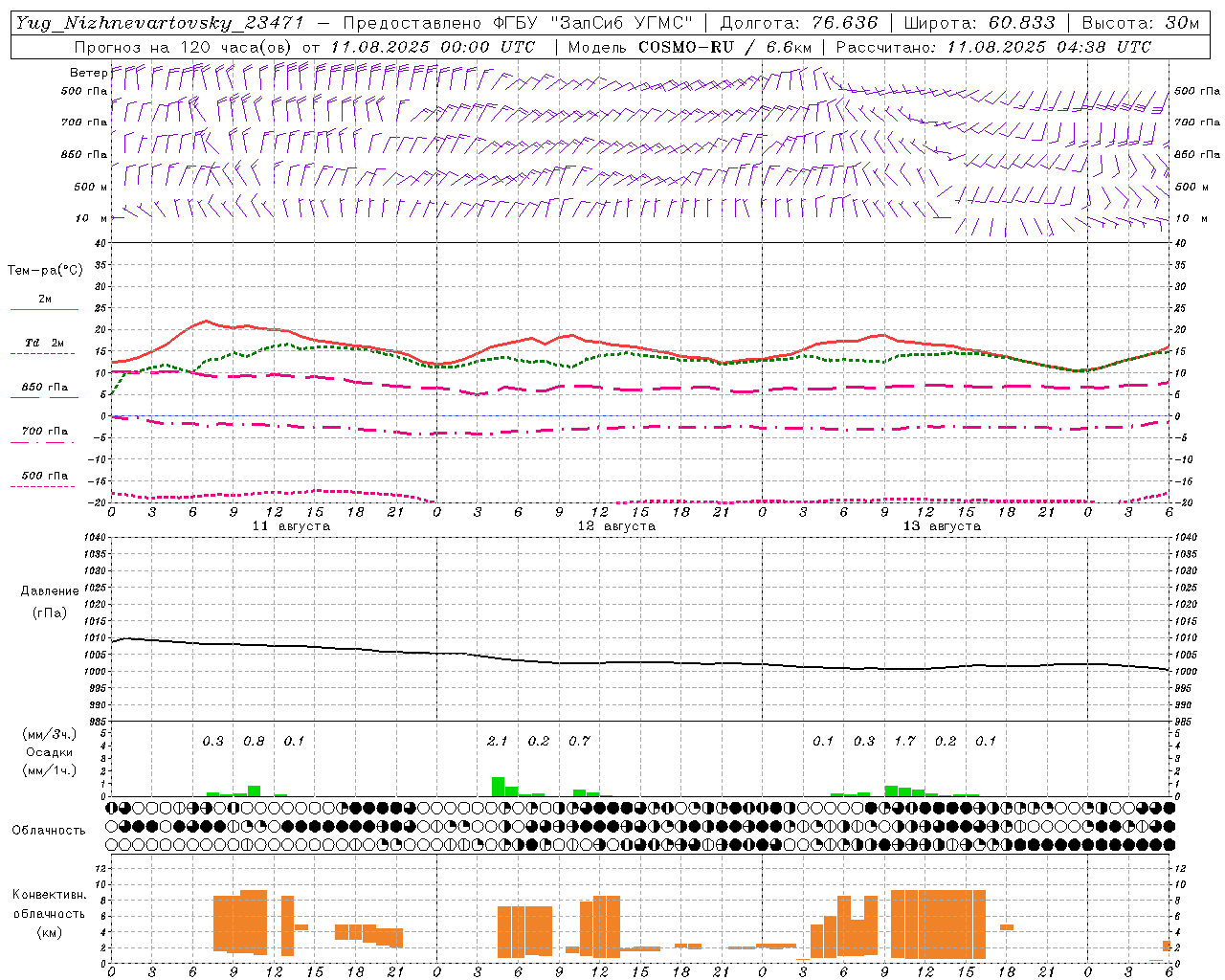Click the (гПа) pressure unit label
Viewport: 1225px width, 980px height.
tap(49, 612)
